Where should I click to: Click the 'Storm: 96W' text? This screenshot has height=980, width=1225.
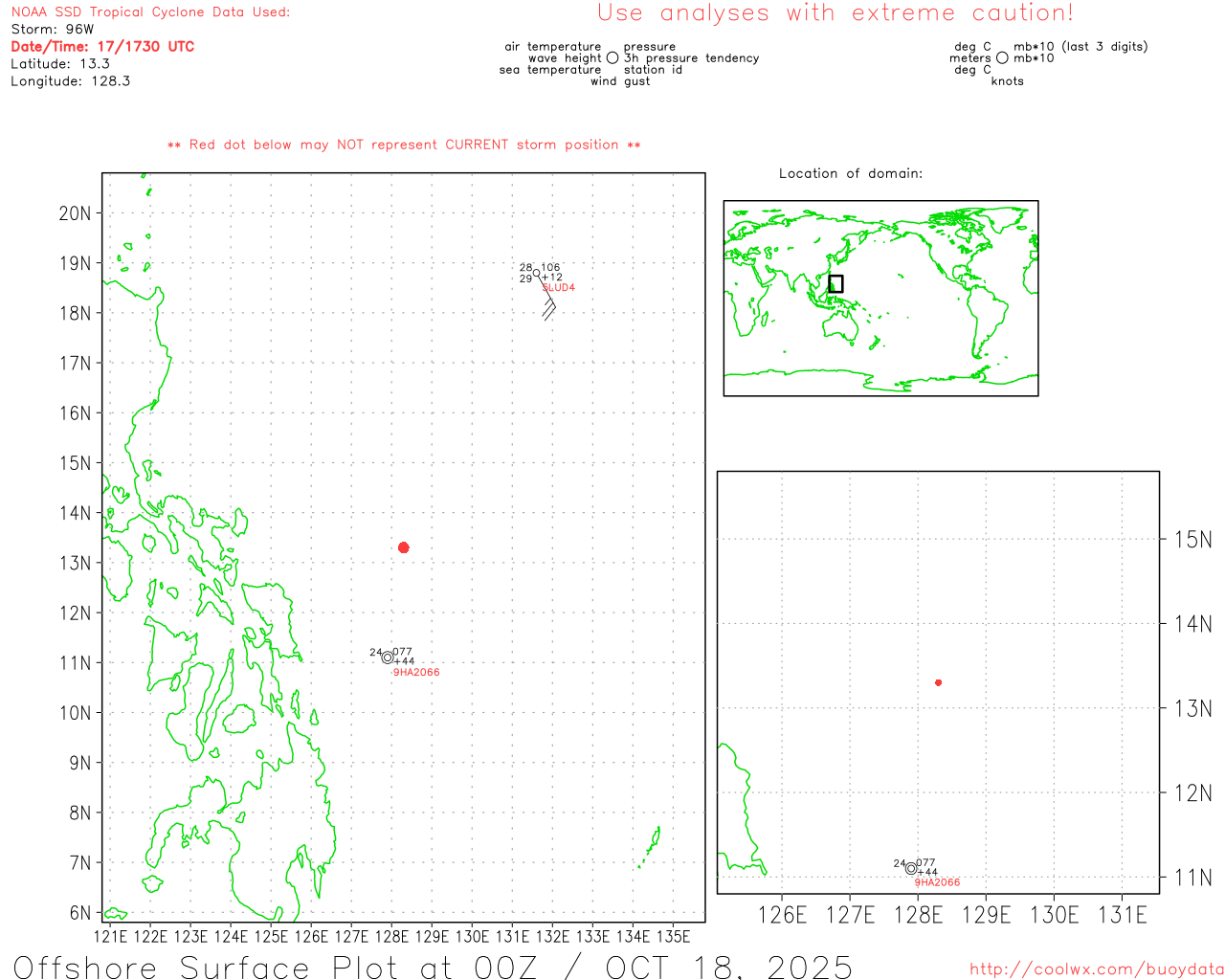(53, 30)
